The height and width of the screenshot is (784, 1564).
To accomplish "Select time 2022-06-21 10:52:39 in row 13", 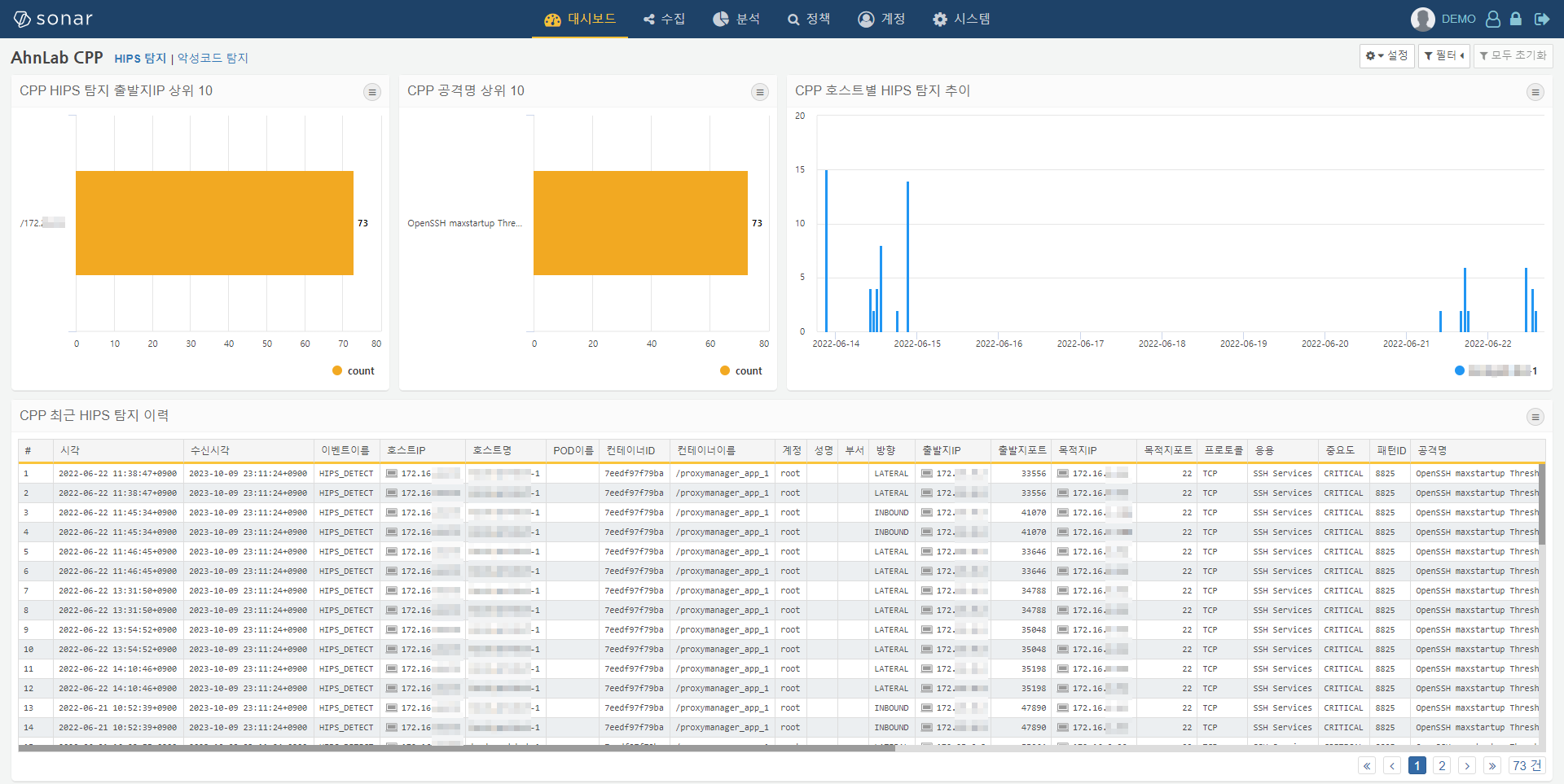I will click(x=118, y=707).
